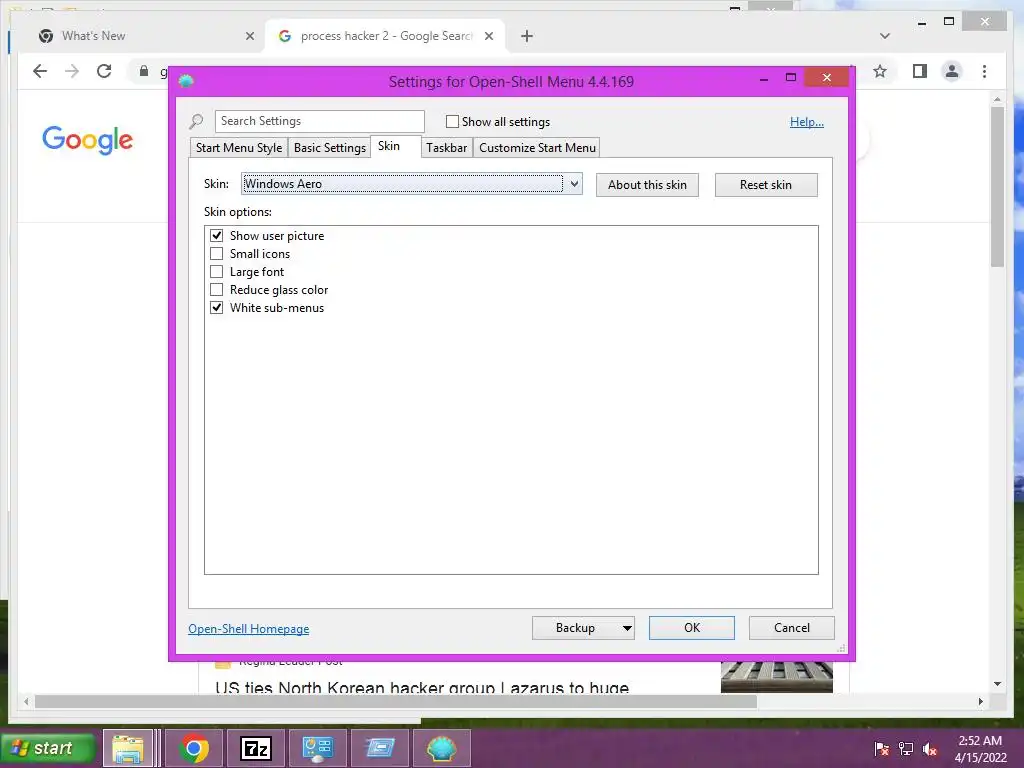Click About this skin button
Viewport: 1024px width, 768px height.
[x=647, y=185]
